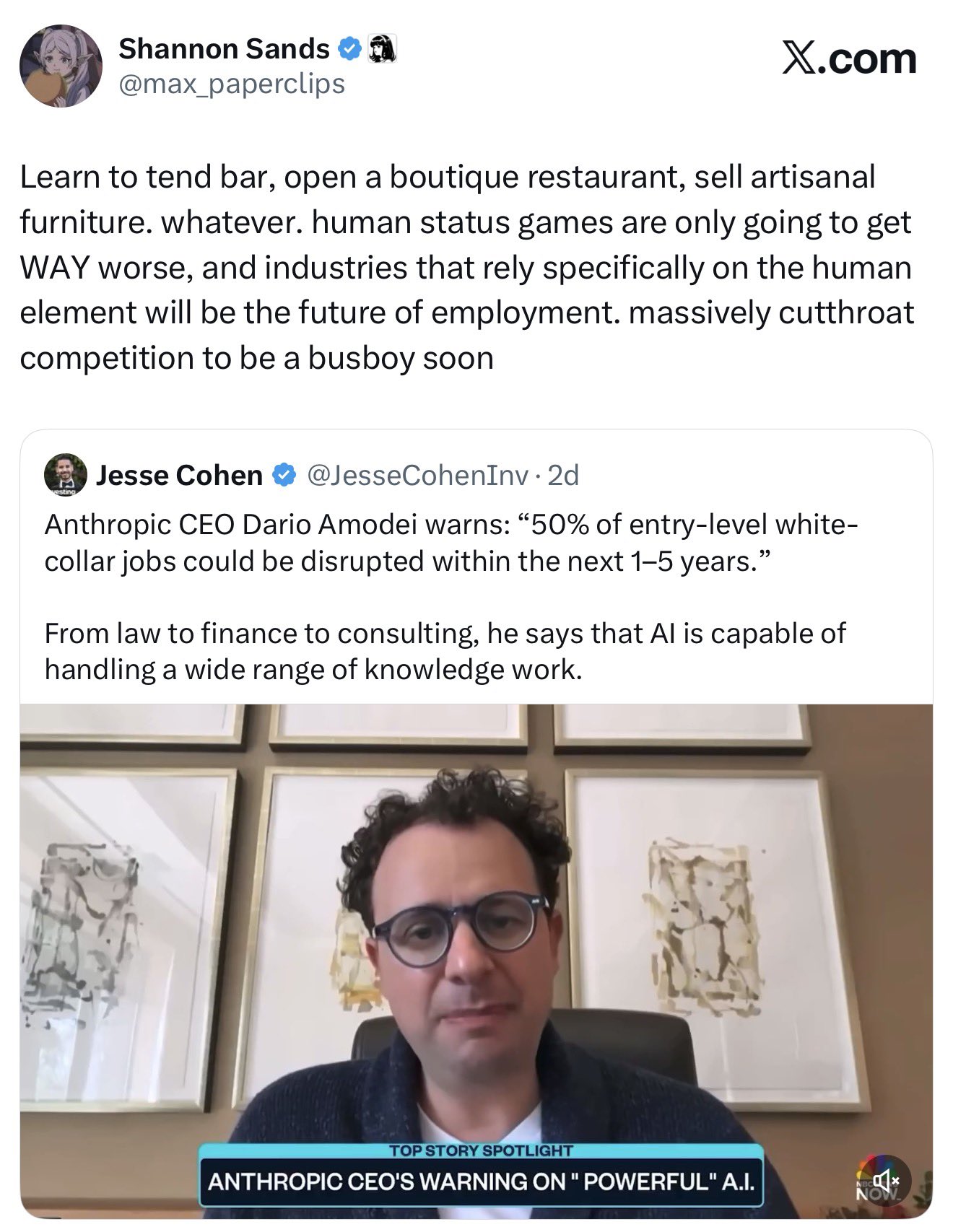953x1232 pixels.
Task: Click the Anthropic CEO's Warning headline caption
Action: point(481,1182)
